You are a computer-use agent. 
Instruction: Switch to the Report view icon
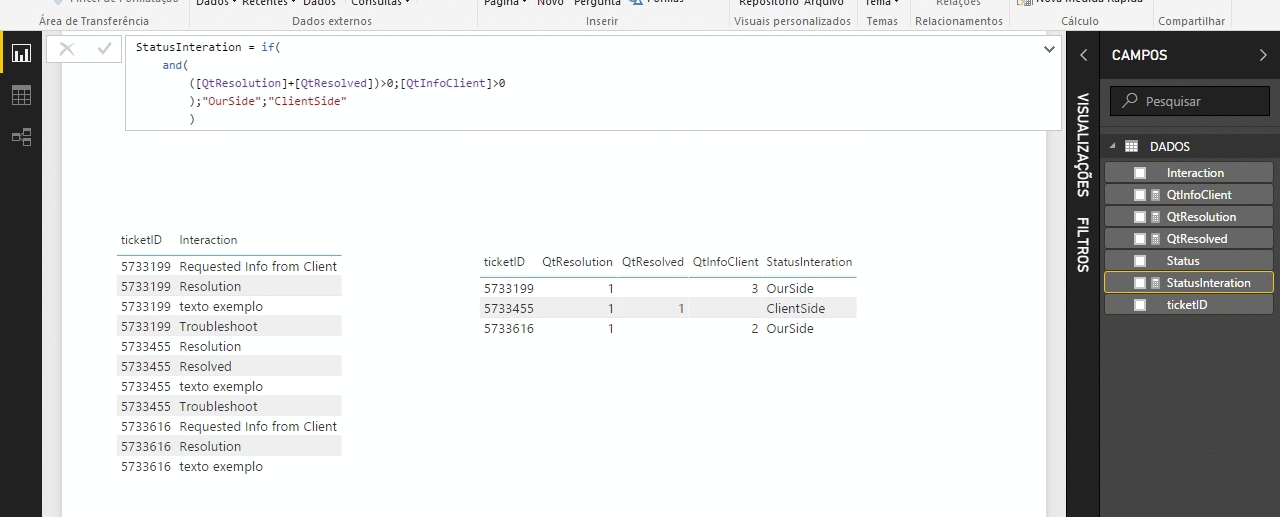(21, 54)
